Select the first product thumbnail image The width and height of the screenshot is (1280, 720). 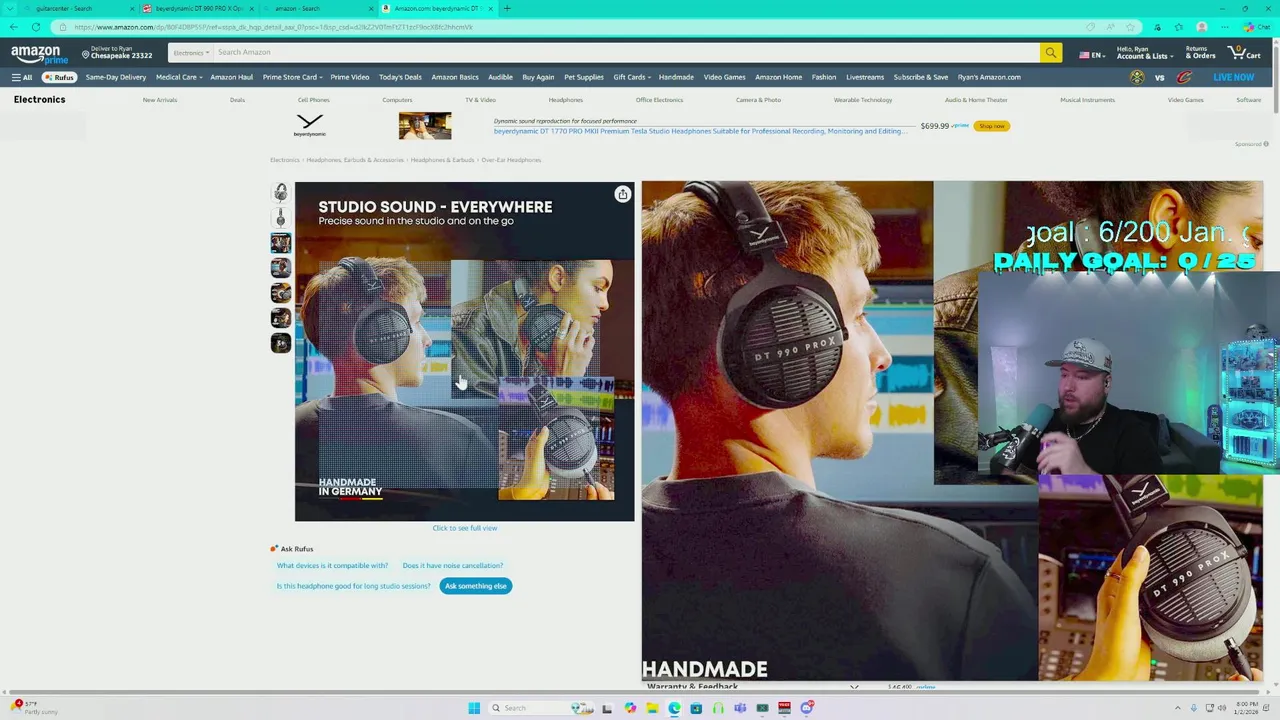coord(281,192)
